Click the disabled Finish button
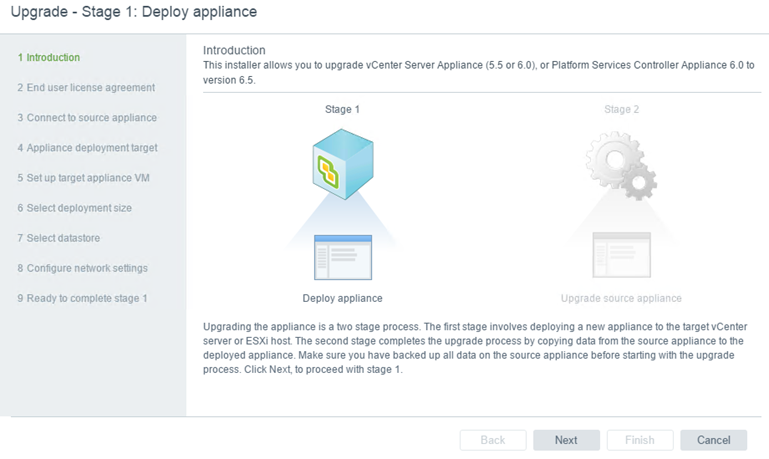 (640, 440)
